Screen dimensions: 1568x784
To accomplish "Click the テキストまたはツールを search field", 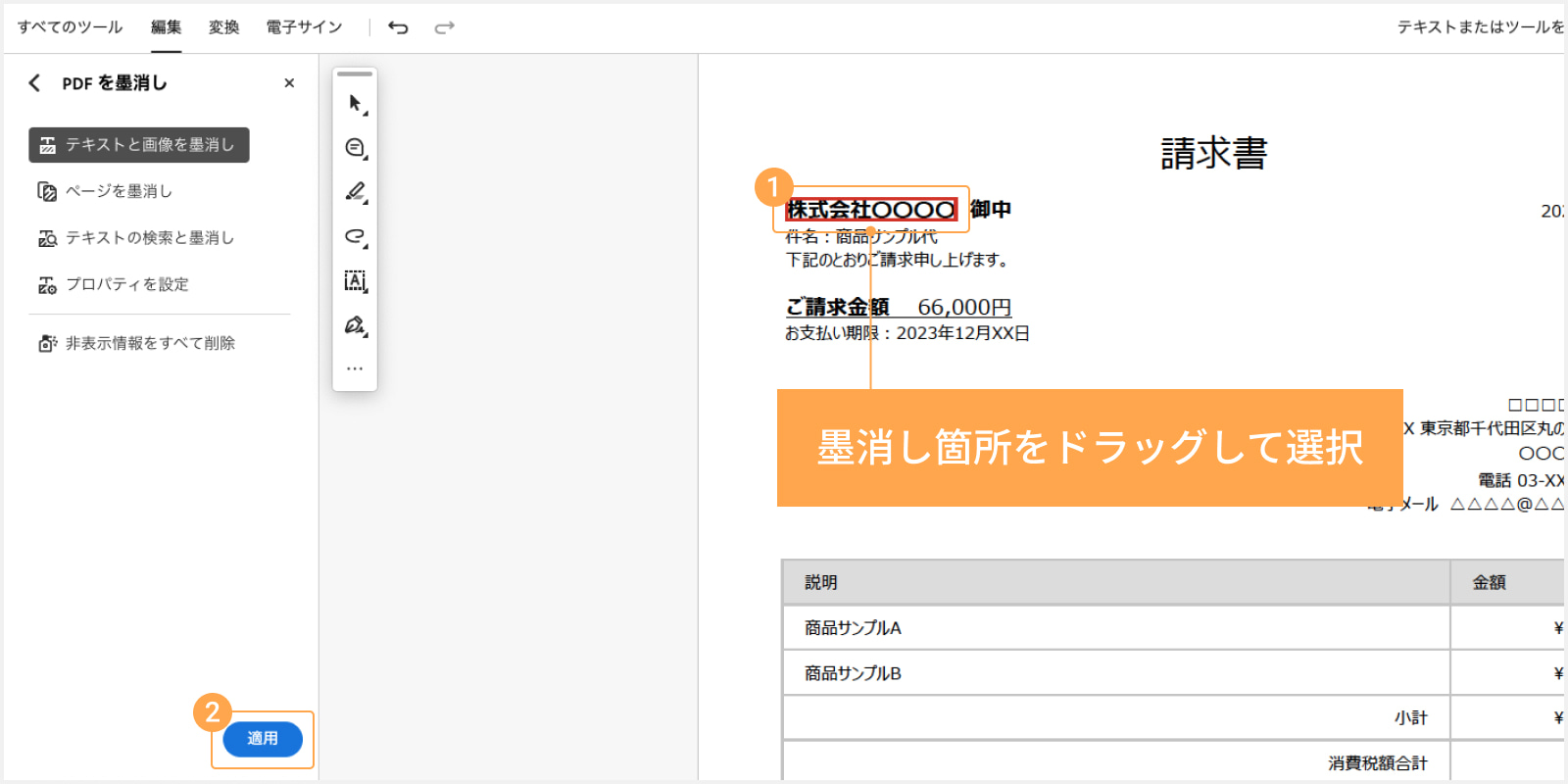I will (1480, 27).
